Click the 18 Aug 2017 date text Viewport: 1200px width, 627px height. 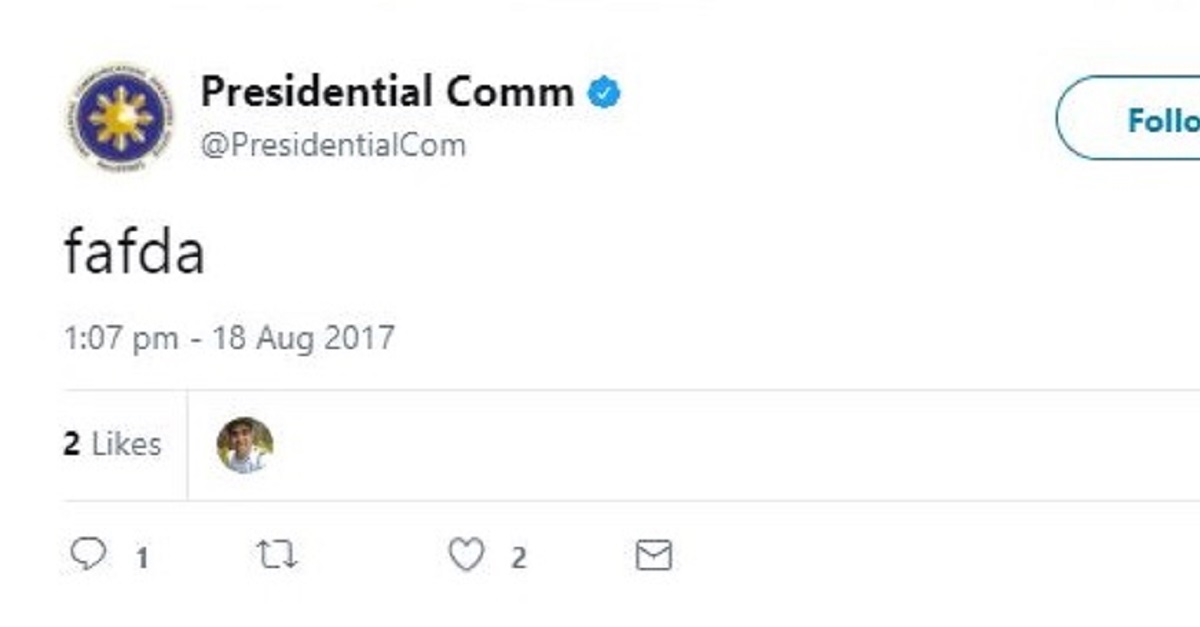[302, 338]
